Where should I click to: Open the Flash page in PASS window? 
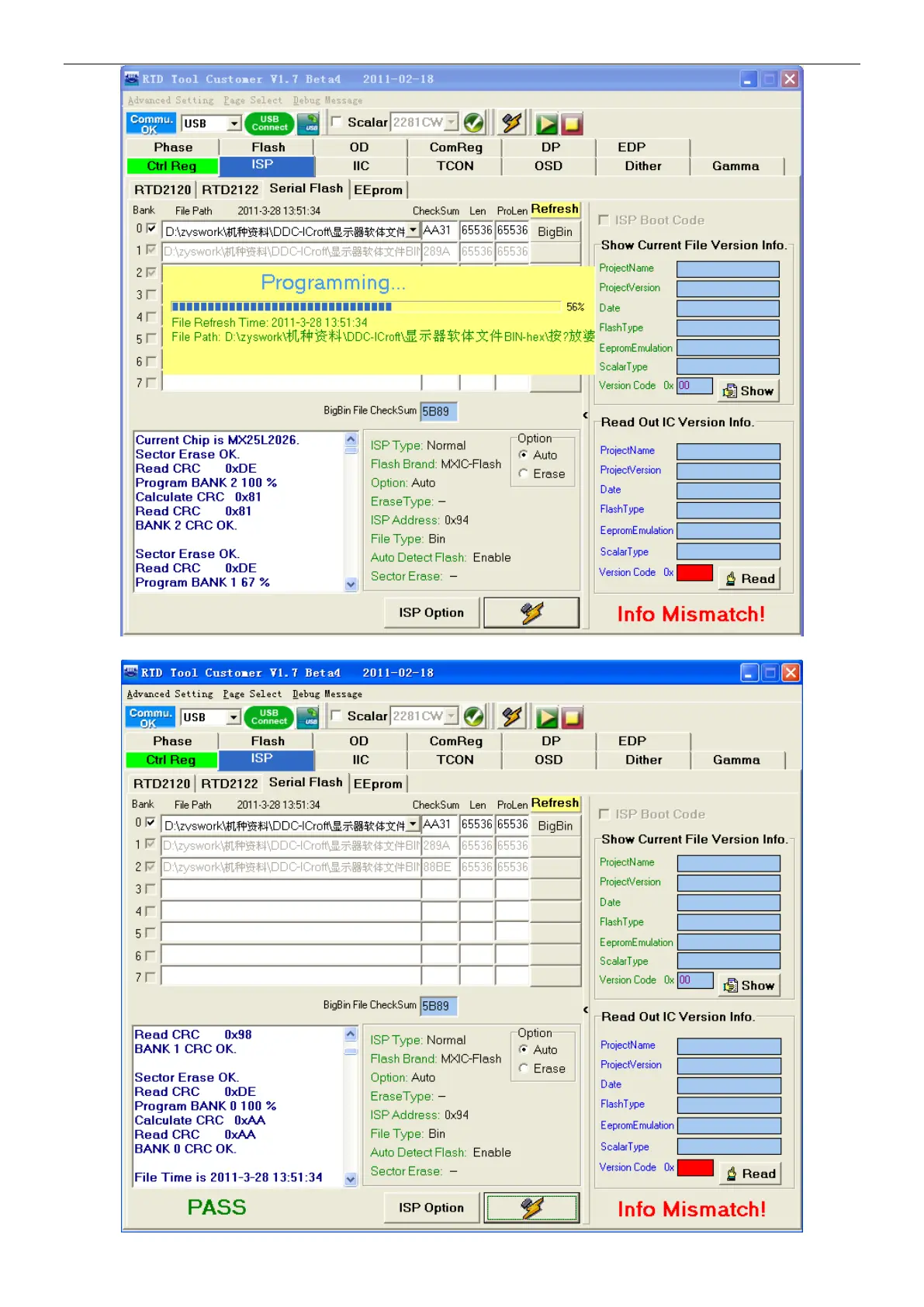point(268,741)
